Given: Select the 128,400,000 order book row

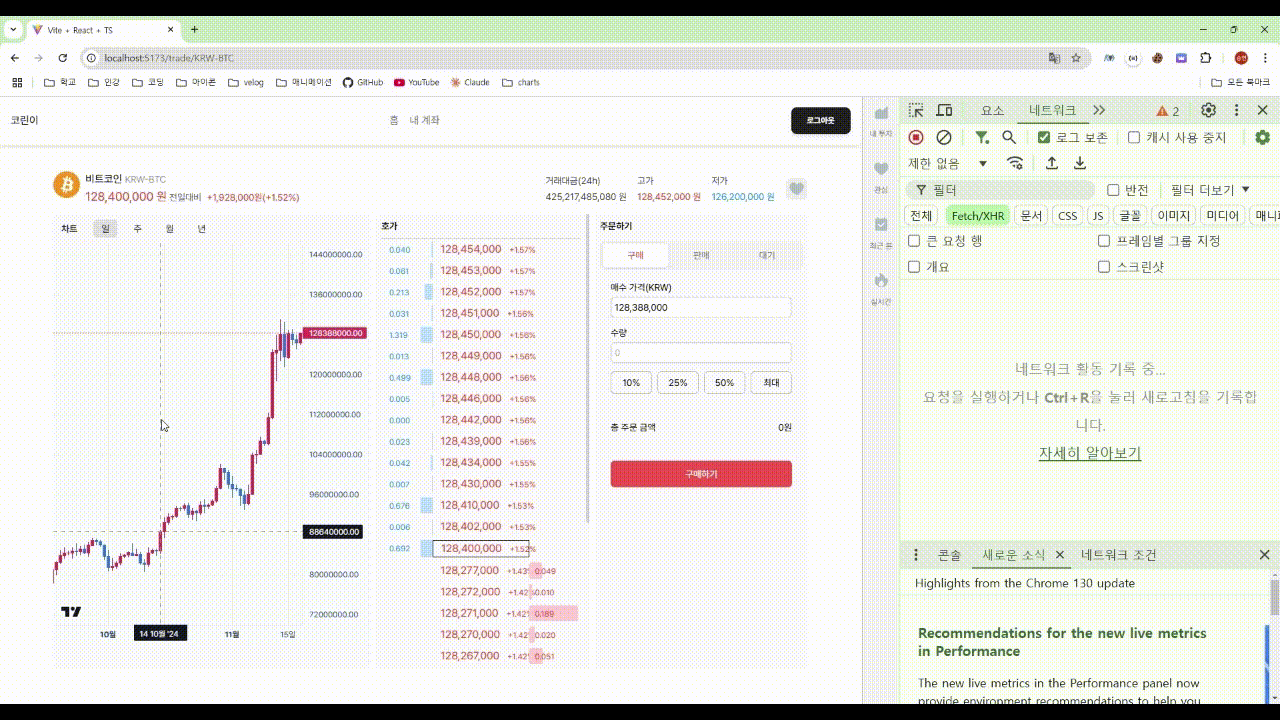Looking at the screenshot, I should [480, 549].
